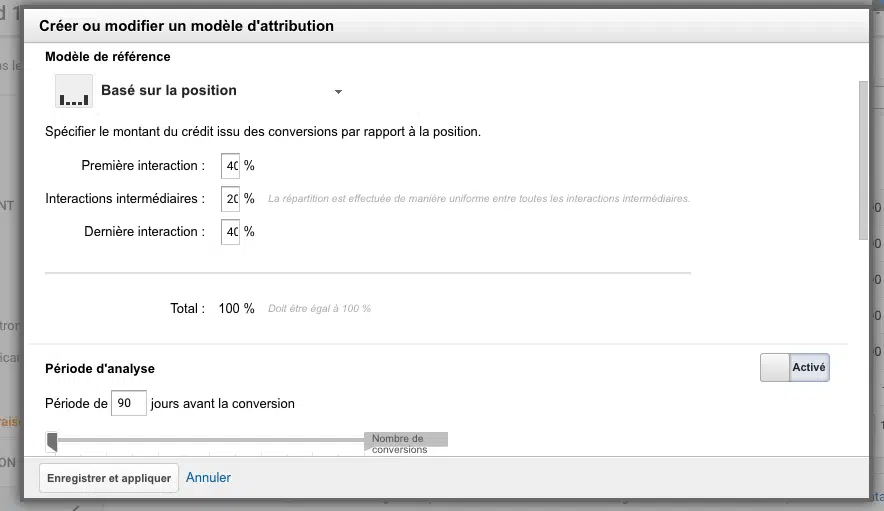Cancel with the Annuler link
Screen dimensions: 884x511
click(208, 478)
